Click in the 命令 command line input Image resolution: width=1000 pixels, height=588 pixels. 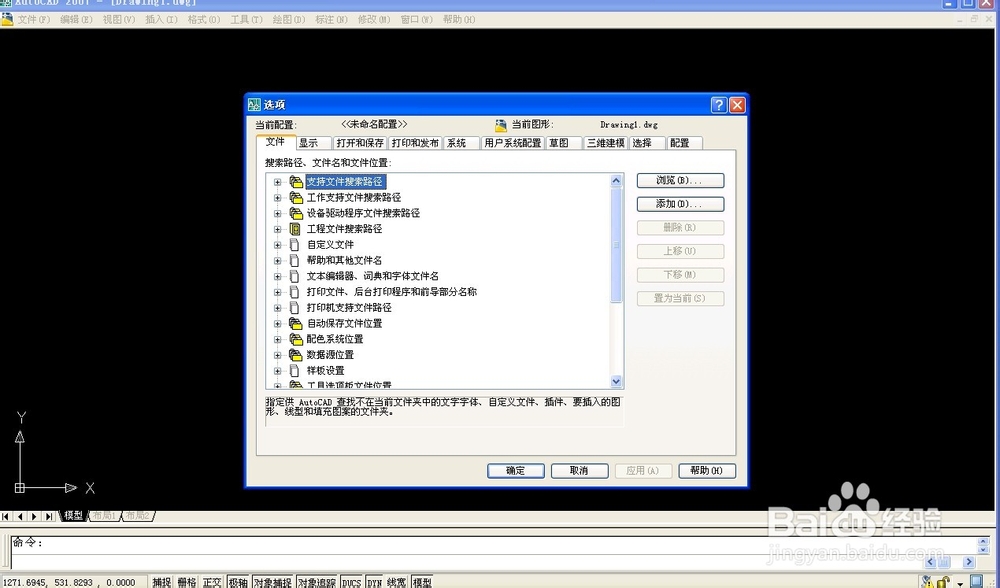497,552
